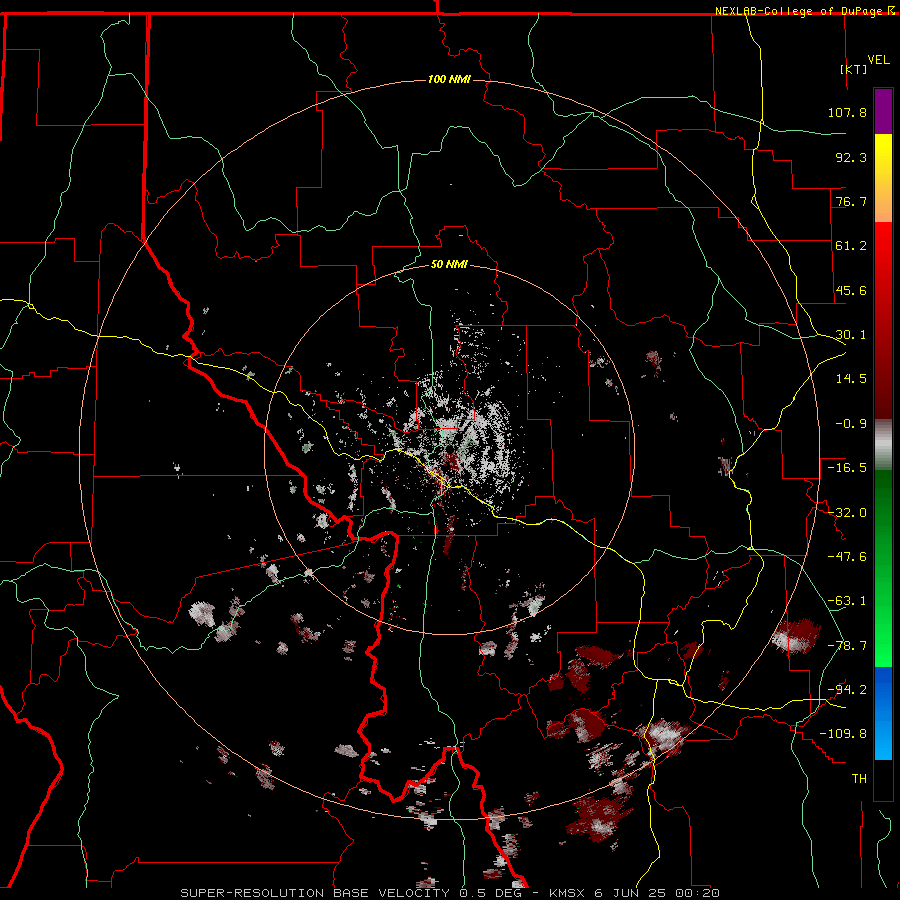Click the purple segment of the color bar
Screen dimensions: 900x900
[x=883, y=111]
